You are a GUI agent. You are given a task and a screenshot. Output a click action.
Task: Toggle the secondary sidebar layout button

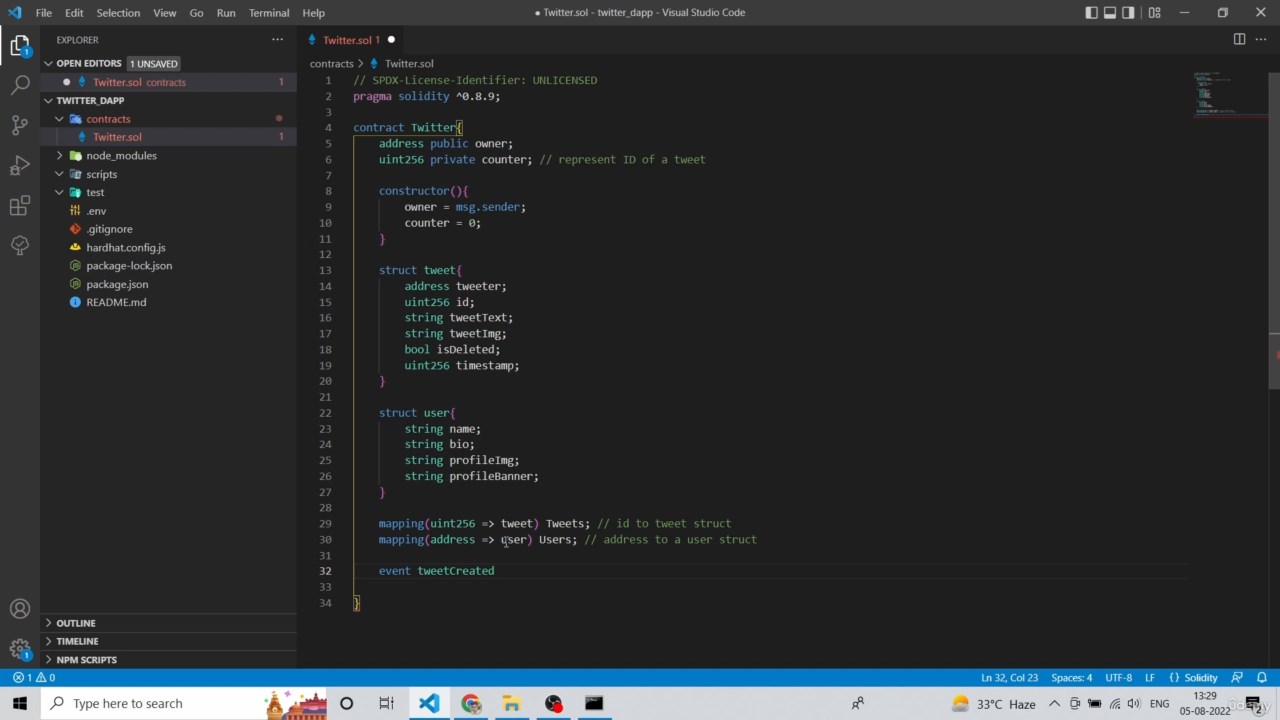pyautogui.click(x=1129, y=13)
